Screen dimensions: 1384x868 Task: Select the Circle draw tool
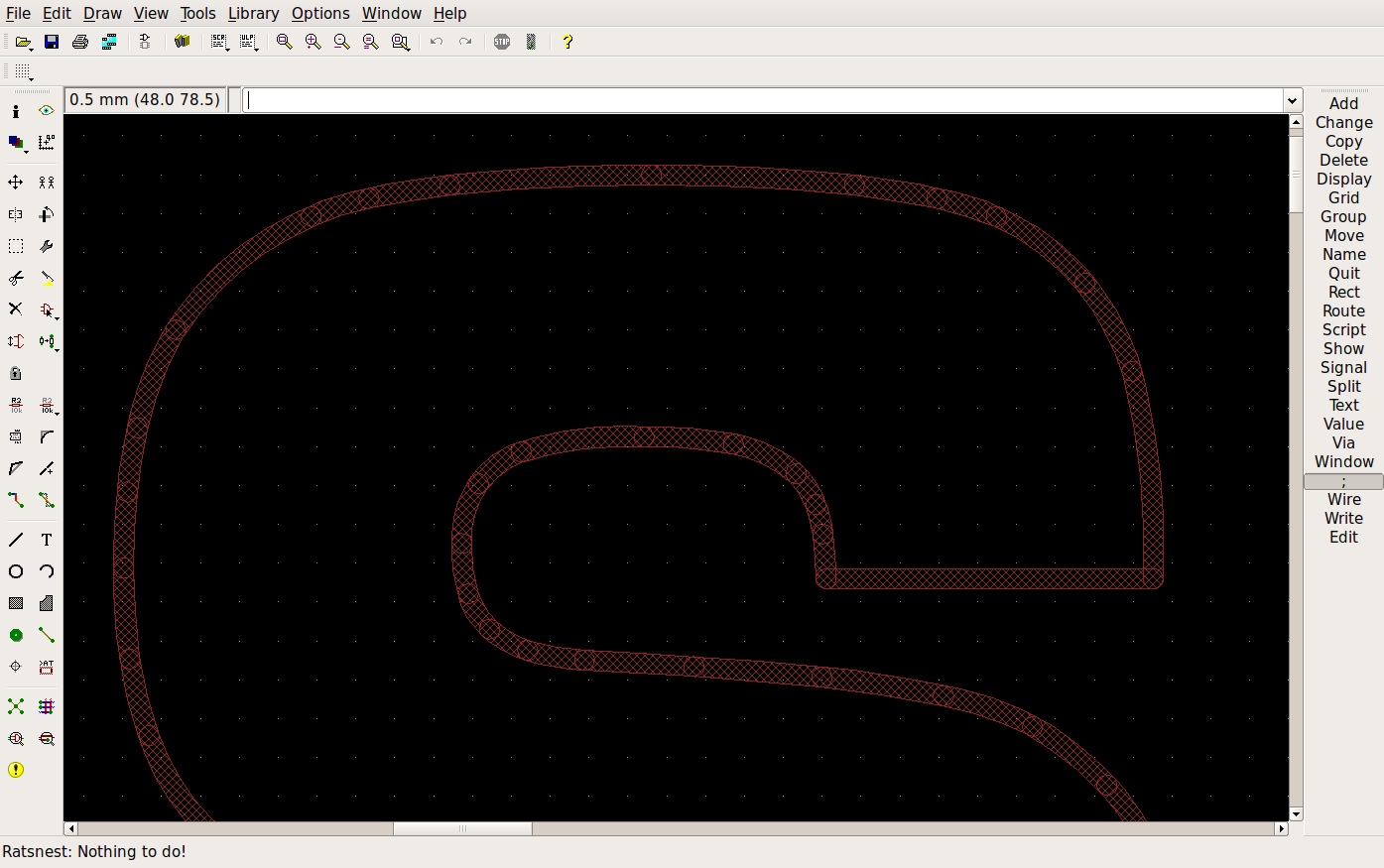tap(16, 571)
